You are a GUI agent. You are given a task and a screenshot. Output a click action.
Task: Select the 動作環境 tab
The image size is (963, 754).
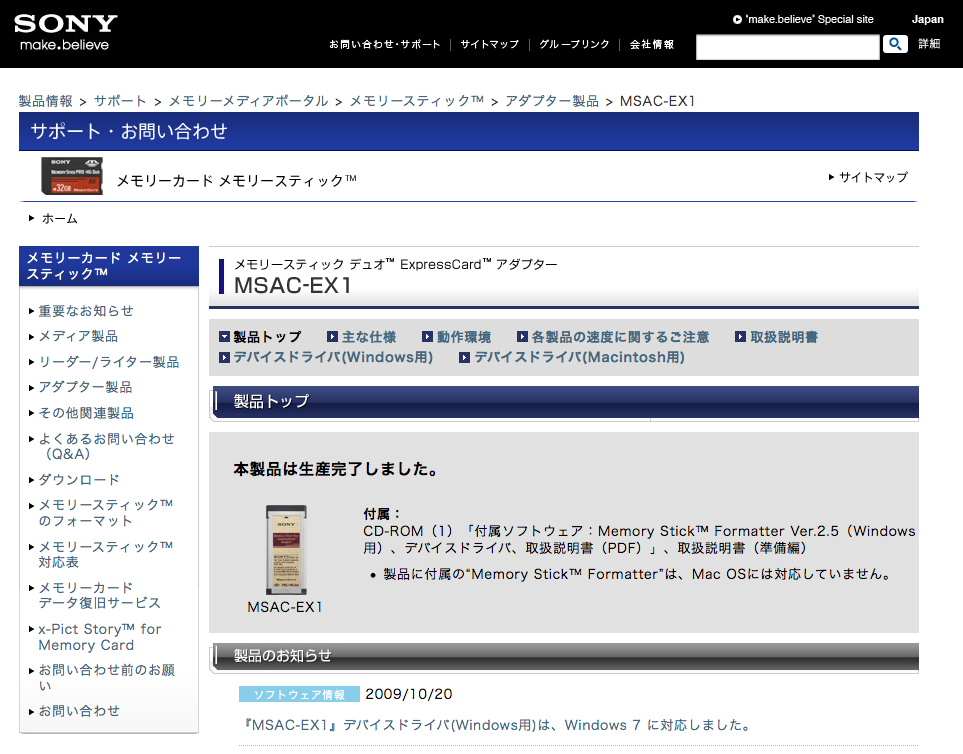click(x=464, y=337)
